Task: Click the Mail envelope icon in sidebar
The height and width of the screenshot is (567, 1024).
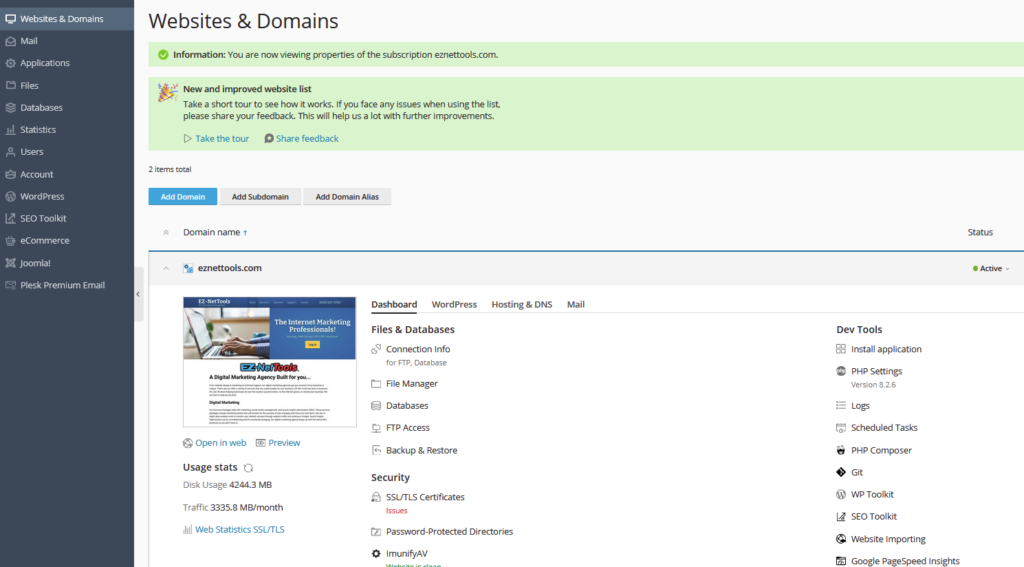Action: pyautogui.click(x=10, y=41)
